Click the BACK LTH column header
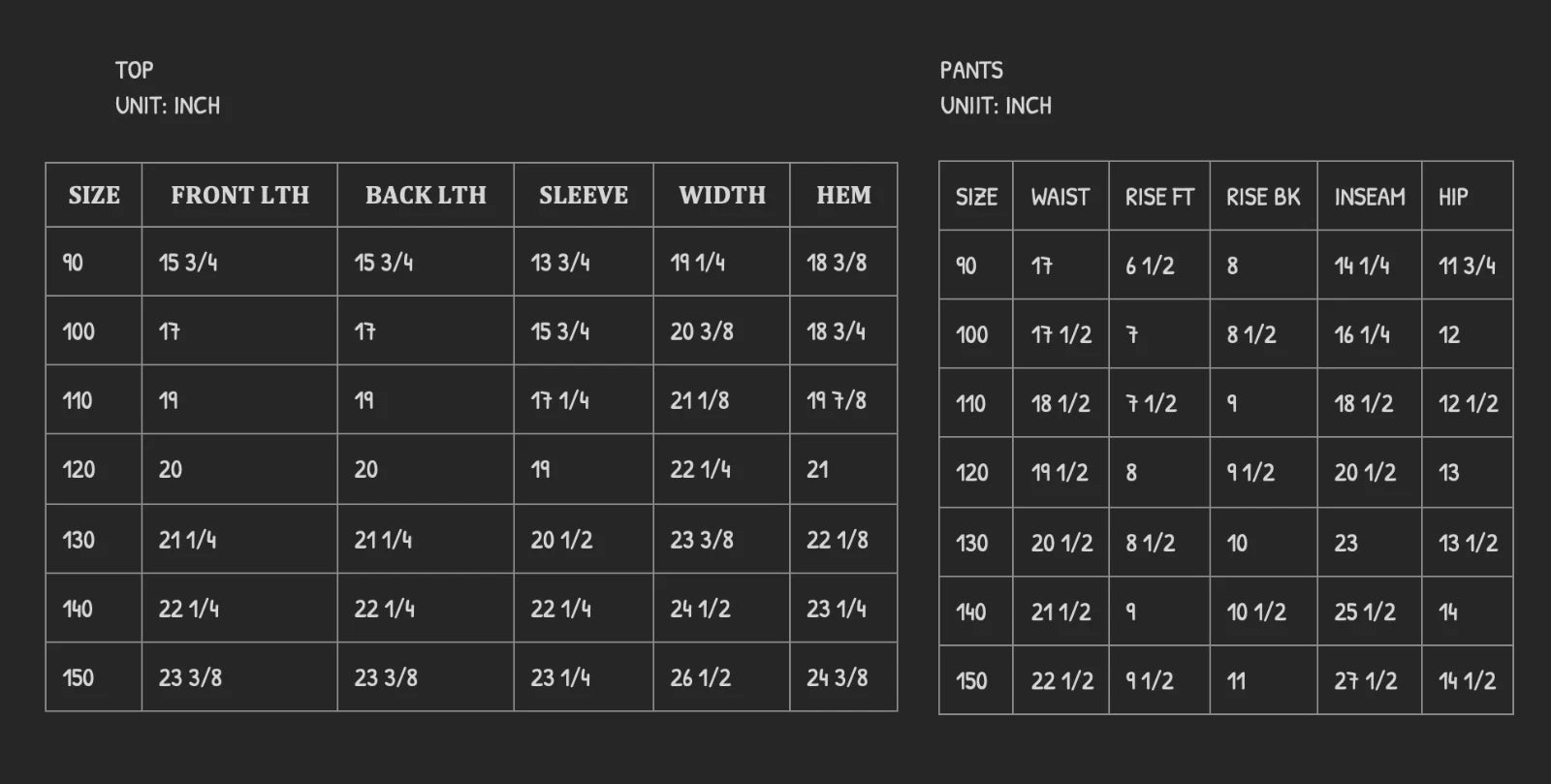The image size is (1551, 784). click(x=426, y=196)
